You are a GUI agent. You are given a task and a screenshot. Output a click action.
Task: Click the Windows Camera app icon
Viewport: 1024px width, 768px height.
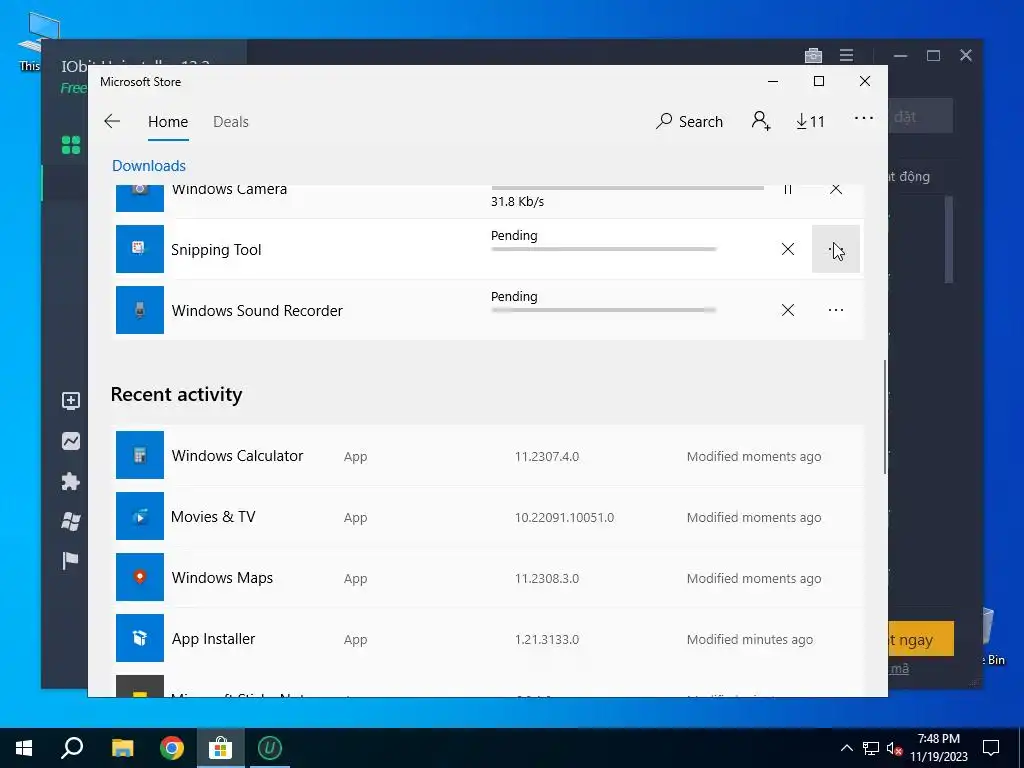140,198
